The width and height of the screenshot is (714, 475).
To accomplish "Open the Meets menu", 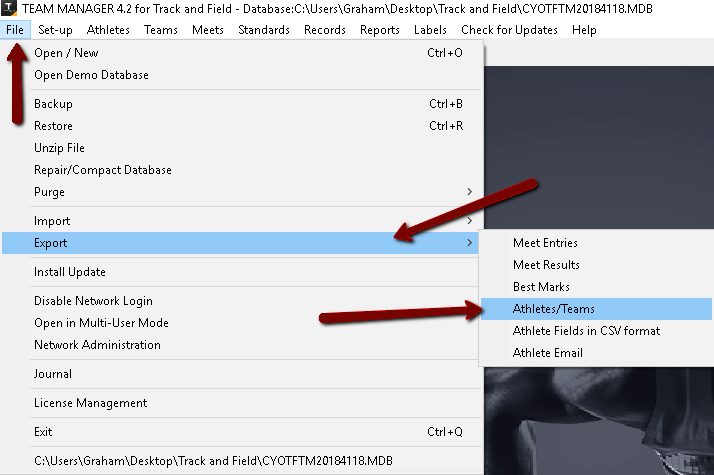I will click(208, 30).
